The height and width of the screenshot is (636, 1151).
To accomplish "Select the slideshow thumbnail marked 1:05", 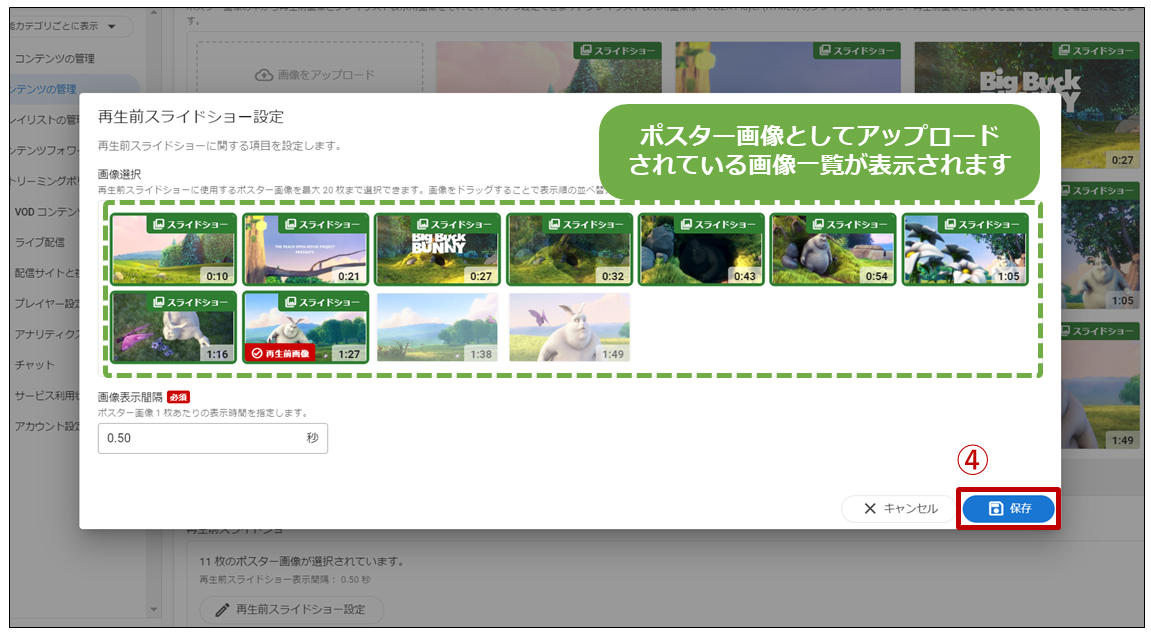I will click(965, 250).
